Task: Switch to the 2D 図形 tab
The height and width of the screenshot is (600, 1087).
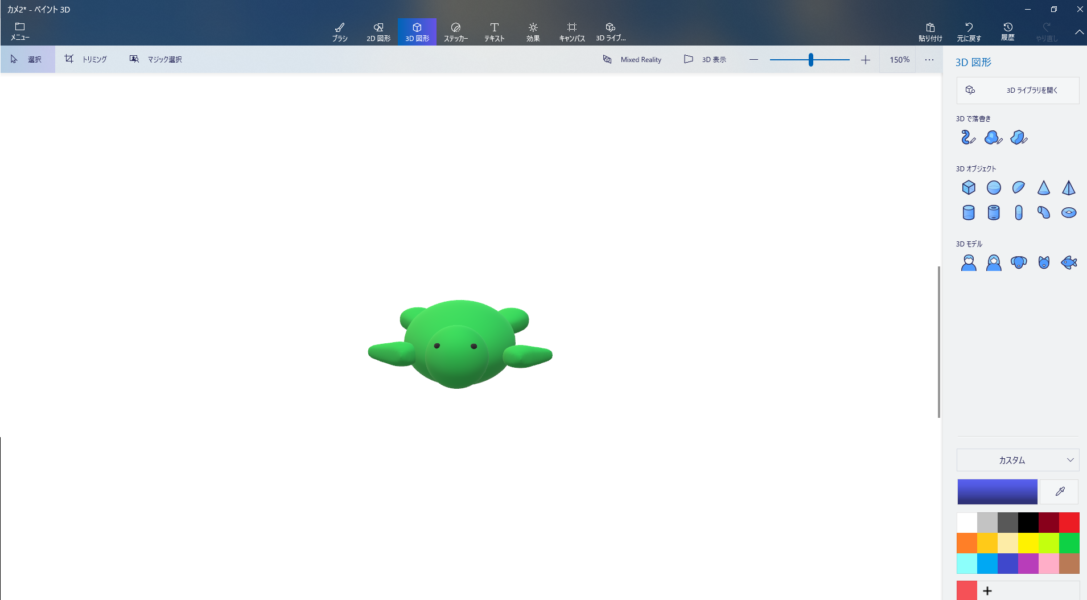Action: (x=379, y=32)
